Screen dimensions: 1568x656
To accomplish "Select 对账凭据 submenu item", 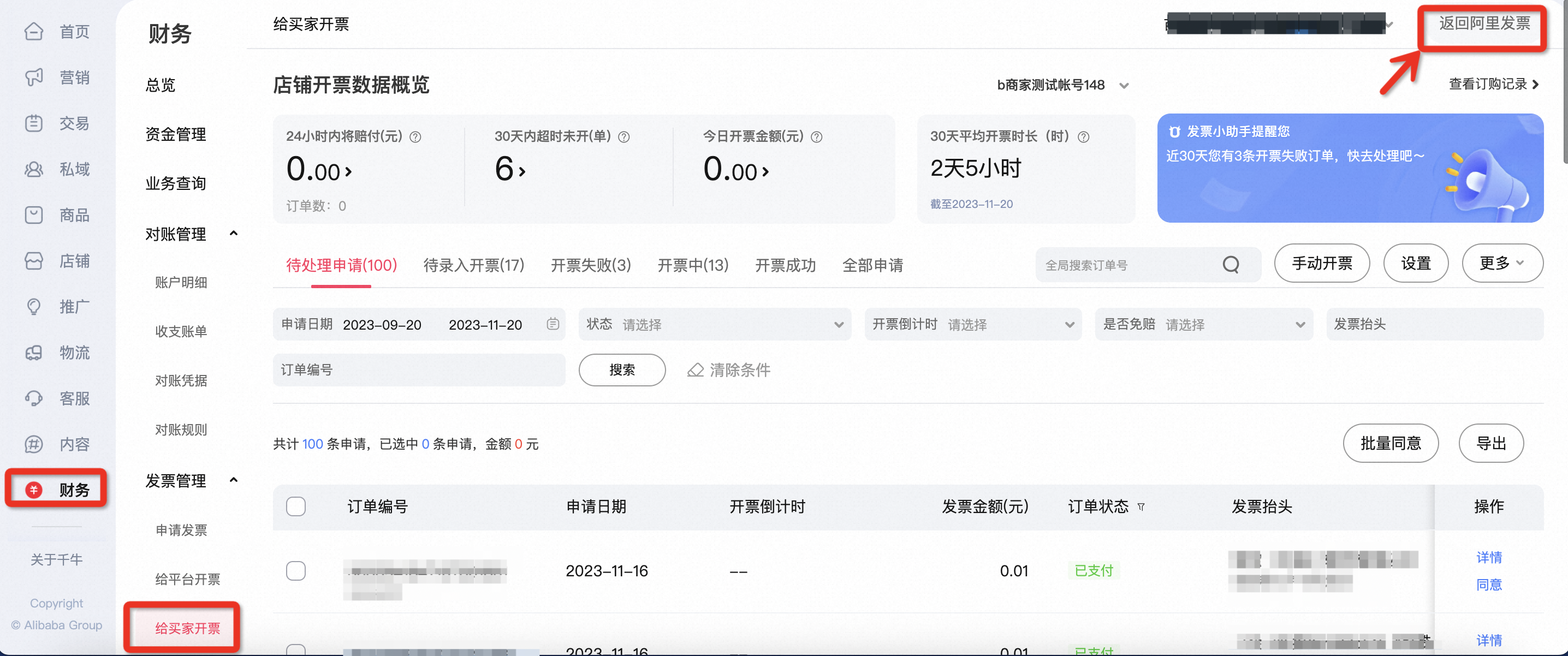I will [181, 381].
